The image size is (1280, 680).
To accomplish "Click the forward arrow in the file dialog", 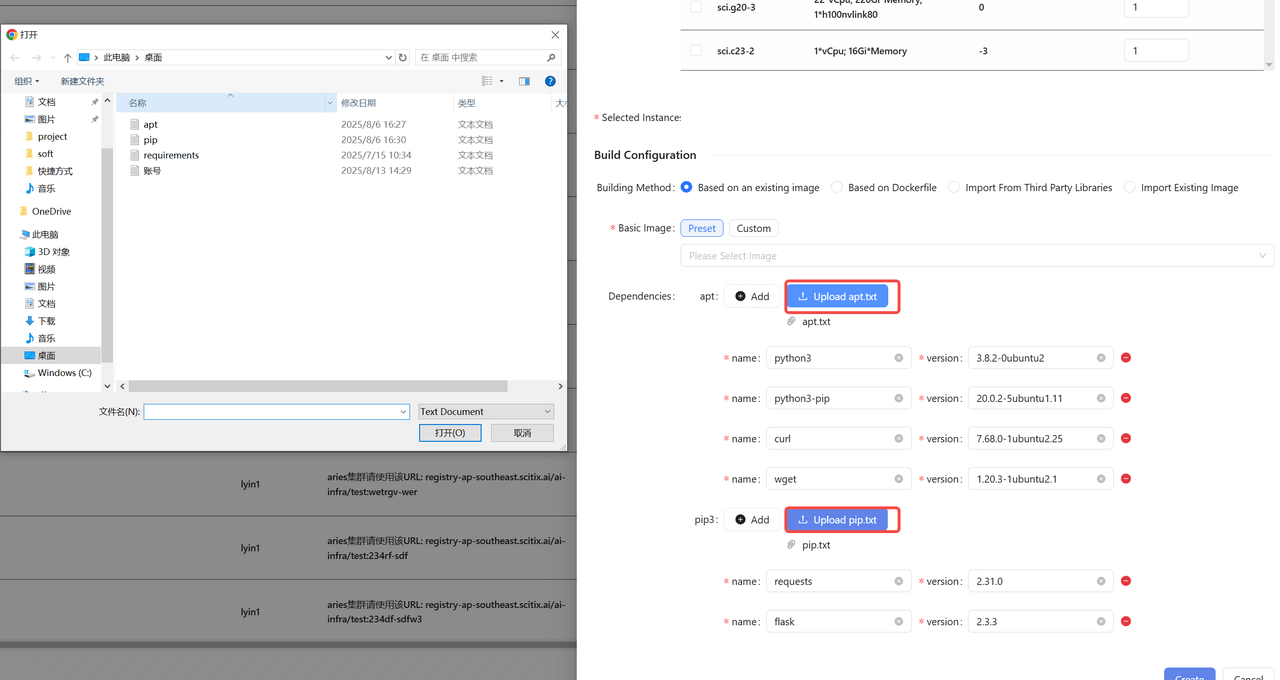I will pyautogui.click(x=35, y=58).
